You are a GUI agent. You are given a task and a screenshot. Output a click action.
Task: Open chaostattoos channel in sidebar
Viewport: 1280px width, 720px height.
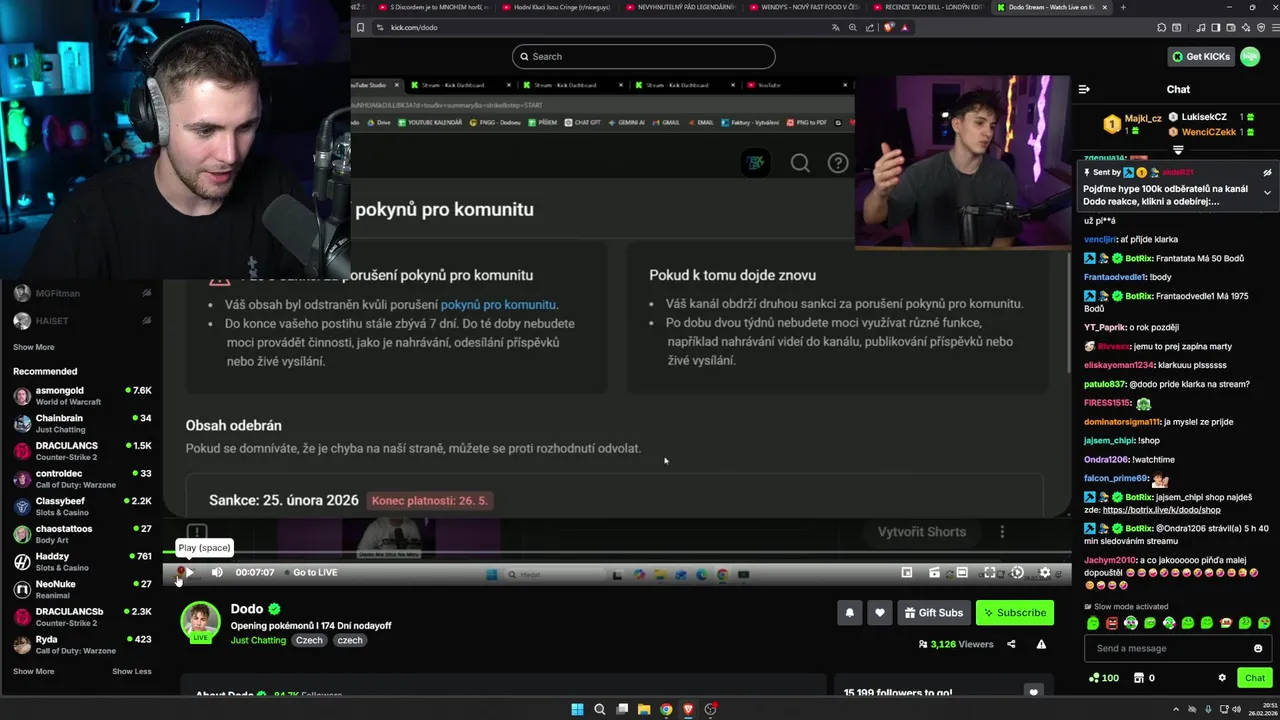pos(82,534)
